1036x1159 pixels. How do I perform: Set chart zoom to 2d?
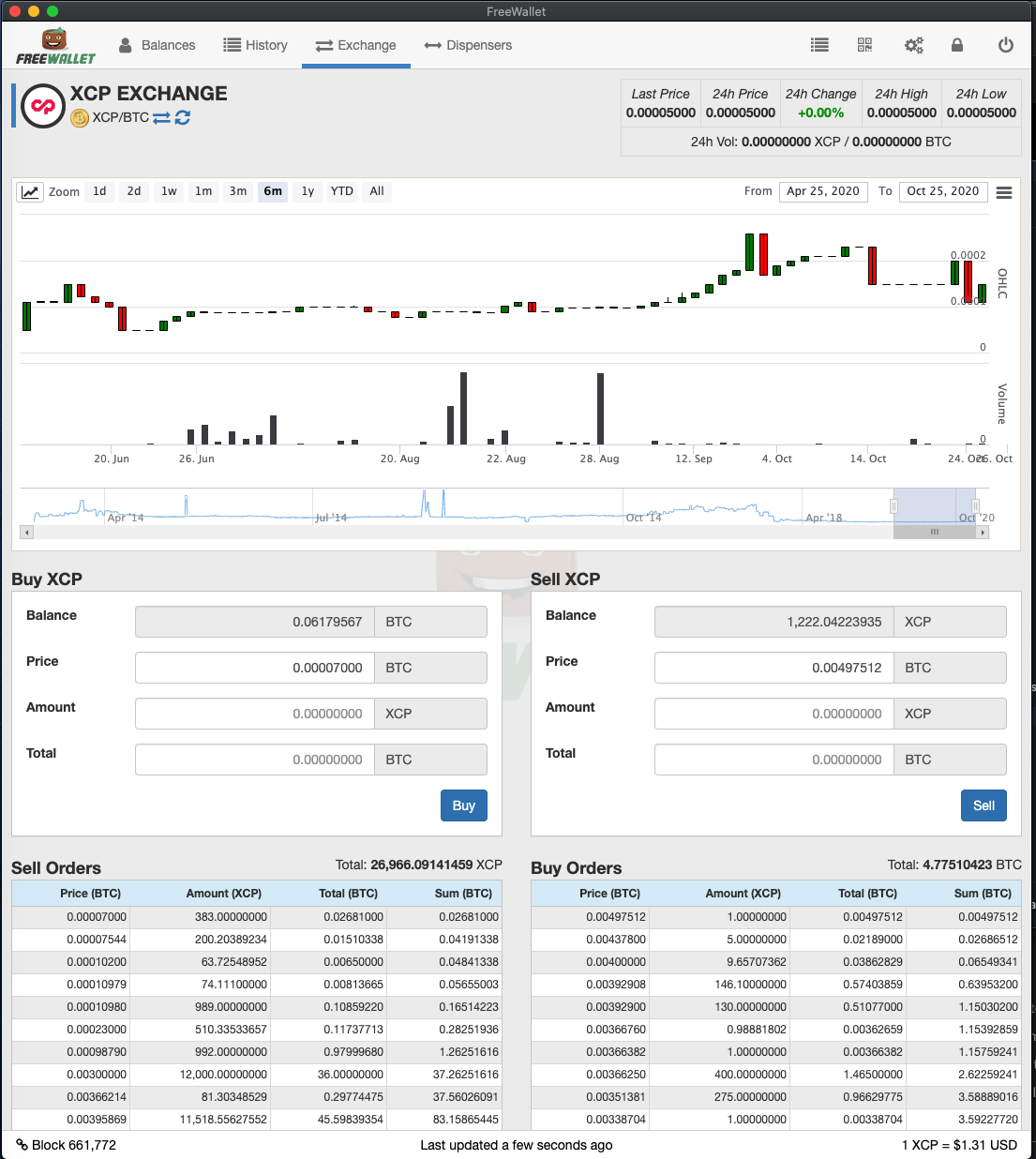pos(134,191)
